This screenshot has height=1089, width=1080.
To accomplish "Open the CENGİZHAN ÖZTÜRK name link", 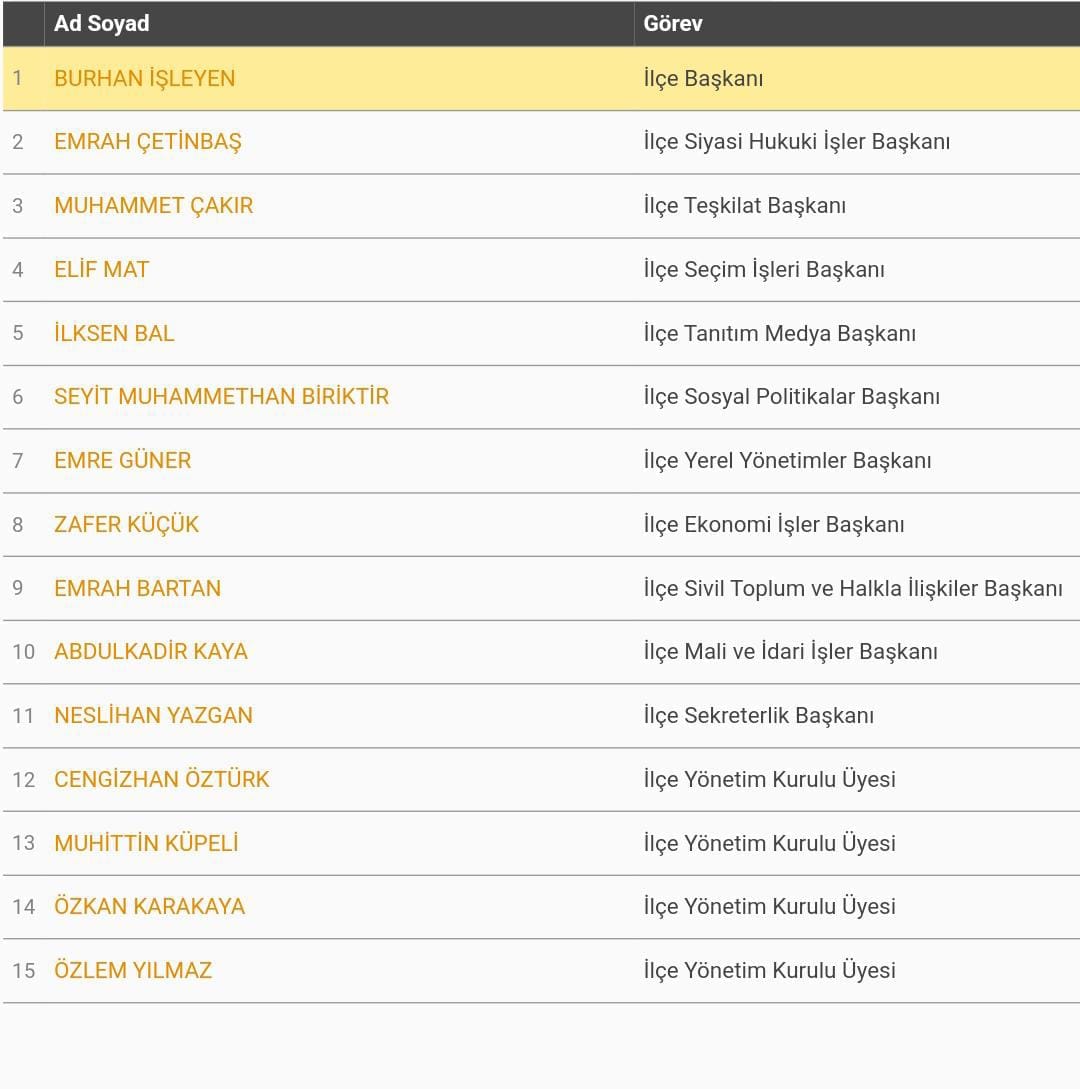I will point(162,779).
